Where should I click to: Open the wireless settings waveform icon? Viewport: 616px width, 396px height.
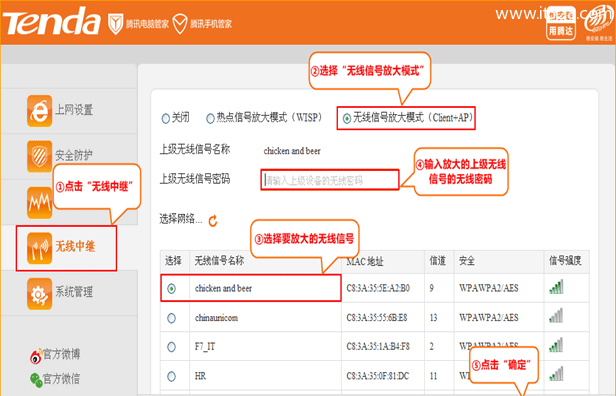[39, 203]
